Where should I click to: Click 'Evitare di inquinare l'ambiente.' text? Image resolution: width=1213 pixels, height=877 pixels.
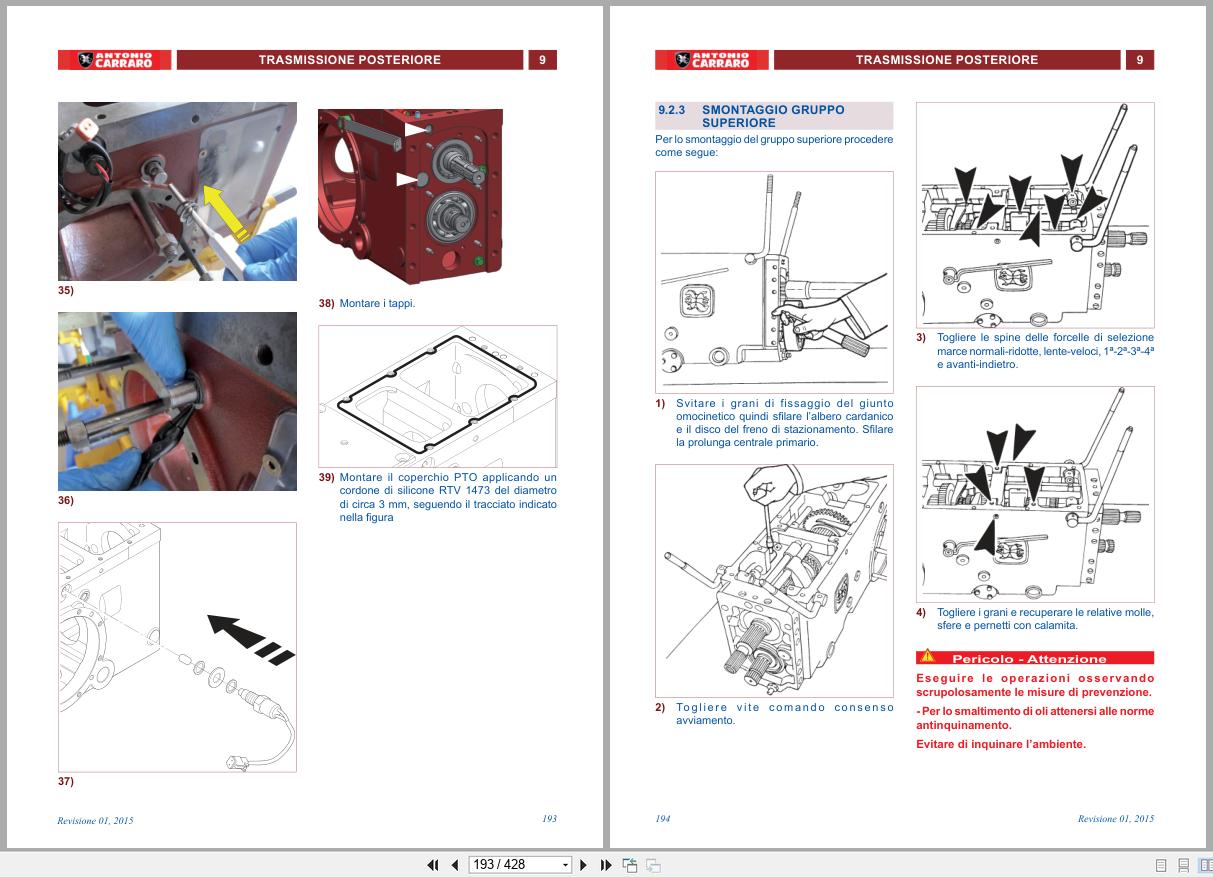pos(1001,744)
